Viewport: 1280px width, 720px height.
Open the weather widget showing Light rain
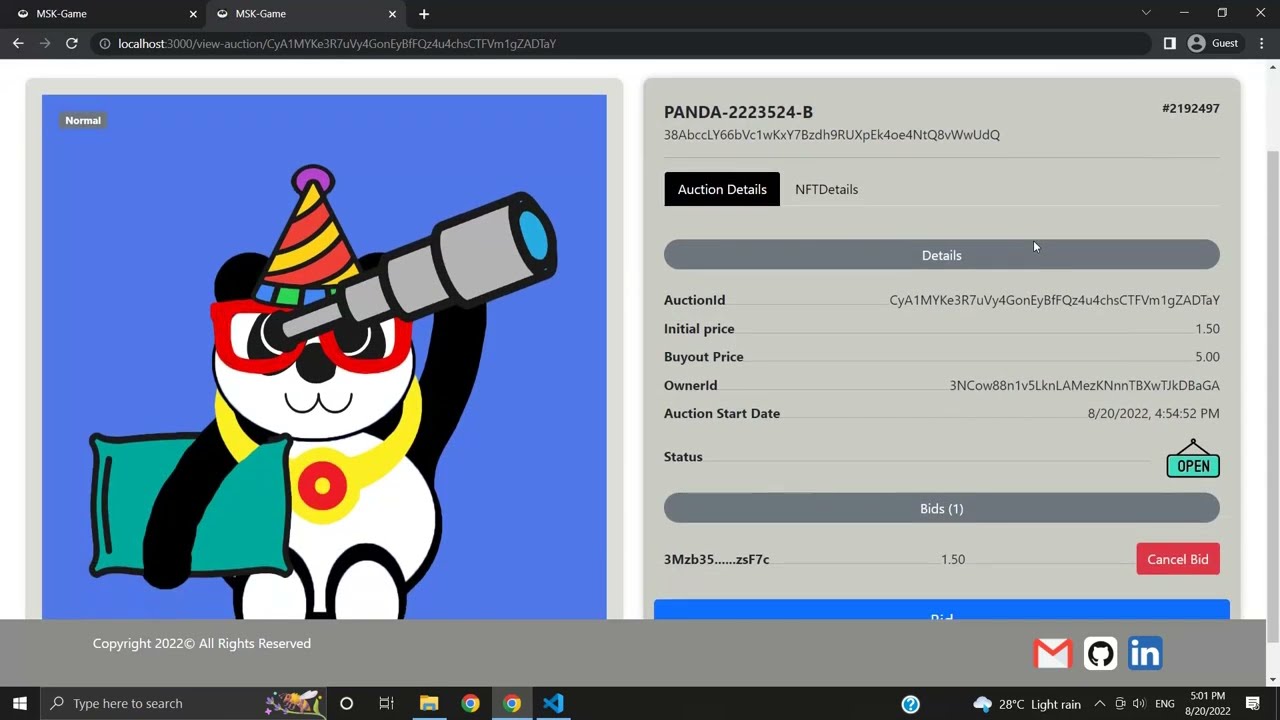click(x=1027, y=704)
